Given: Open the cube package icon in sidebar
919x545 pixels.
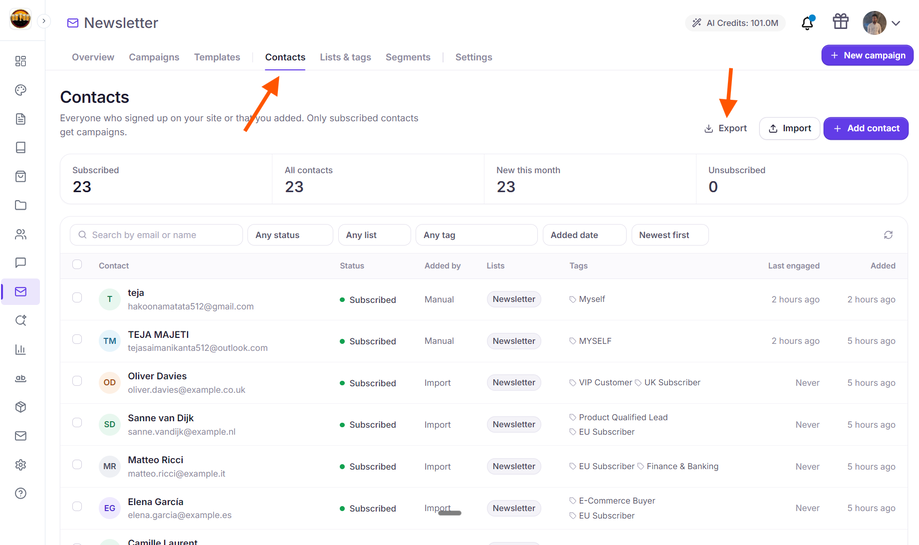Looking at the screenshot, I should point(21,407).
